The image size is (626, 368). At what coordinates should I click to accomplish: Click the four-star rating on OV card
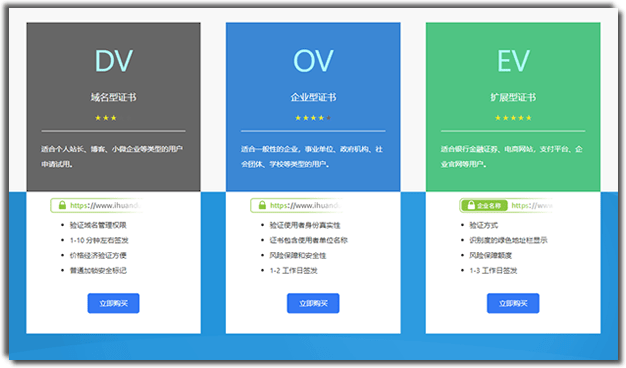313,118
